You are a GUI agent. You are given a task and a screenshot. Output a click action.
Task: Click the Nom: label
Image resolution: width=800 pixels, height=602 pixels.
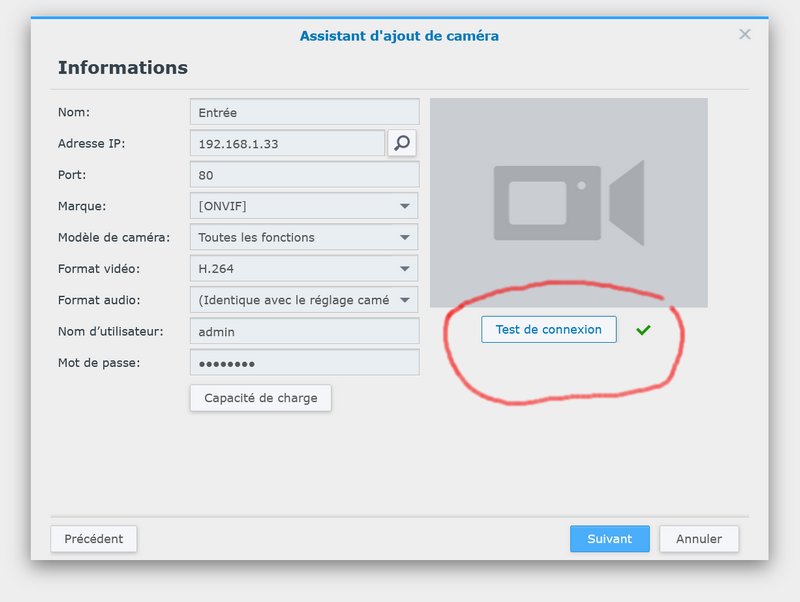click(x=73, y=112)
